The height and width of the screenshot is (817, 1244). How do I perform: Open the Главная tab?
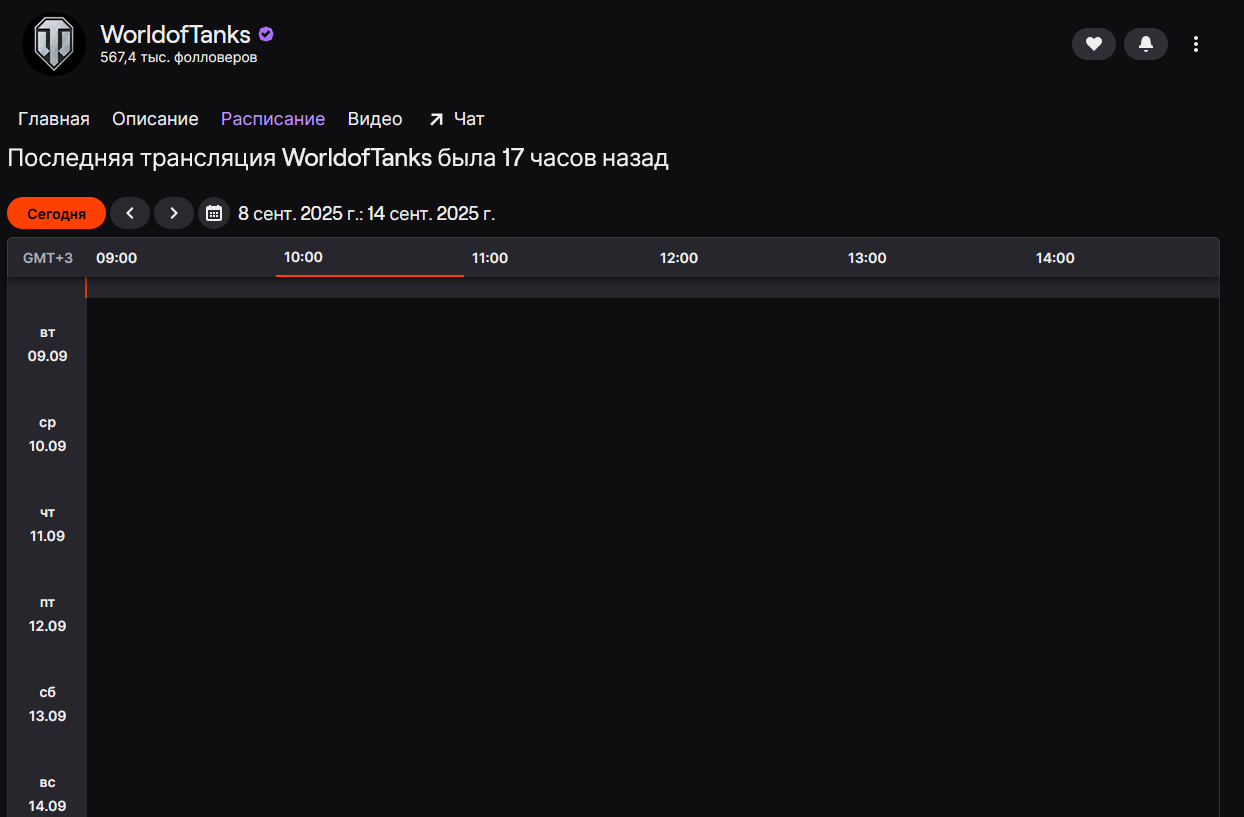pos(54,119)
